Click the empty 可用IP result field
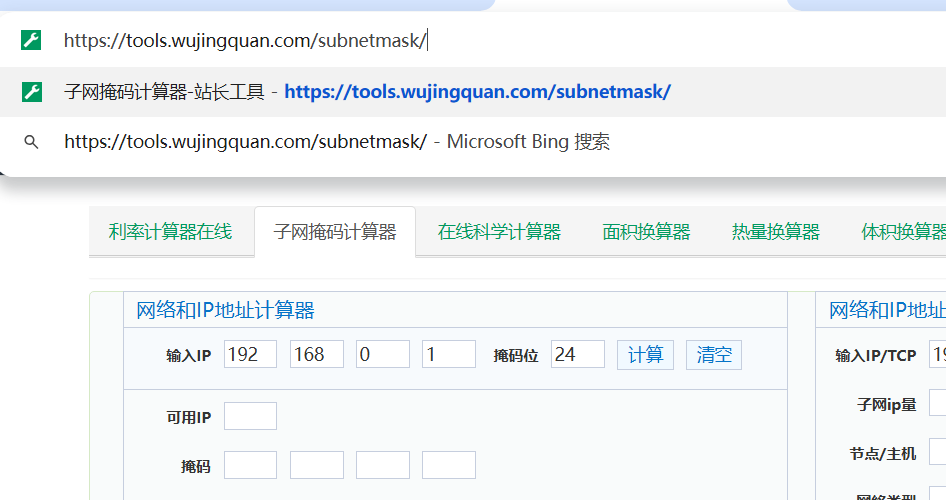The width and height of the screenshot is (946, 500). pos(250,417)
